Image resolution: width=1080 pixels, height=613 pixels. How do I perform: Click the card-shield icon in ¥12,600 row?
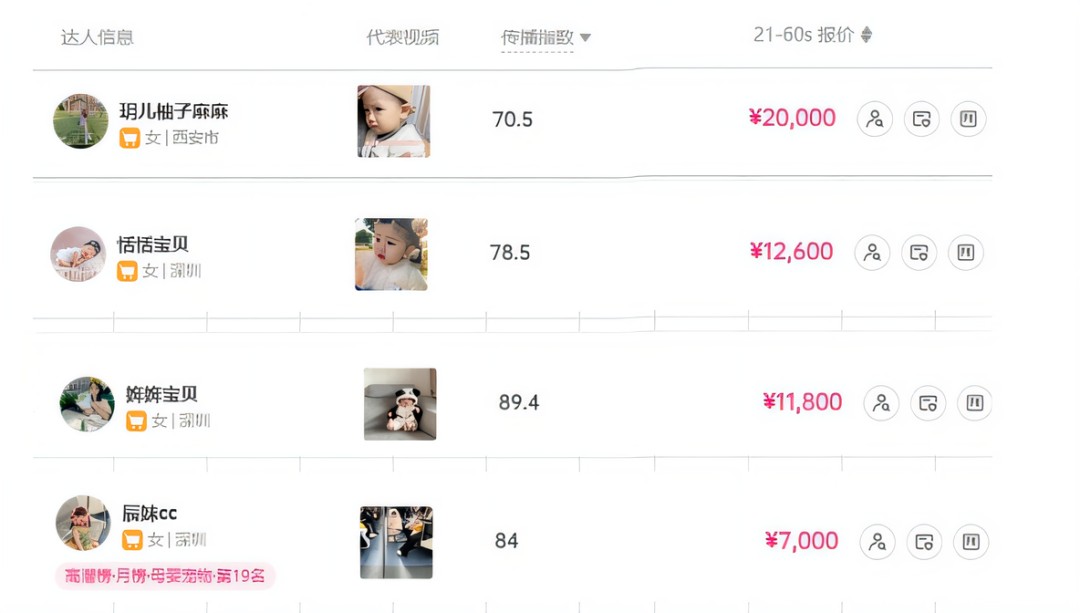[919, 252]
